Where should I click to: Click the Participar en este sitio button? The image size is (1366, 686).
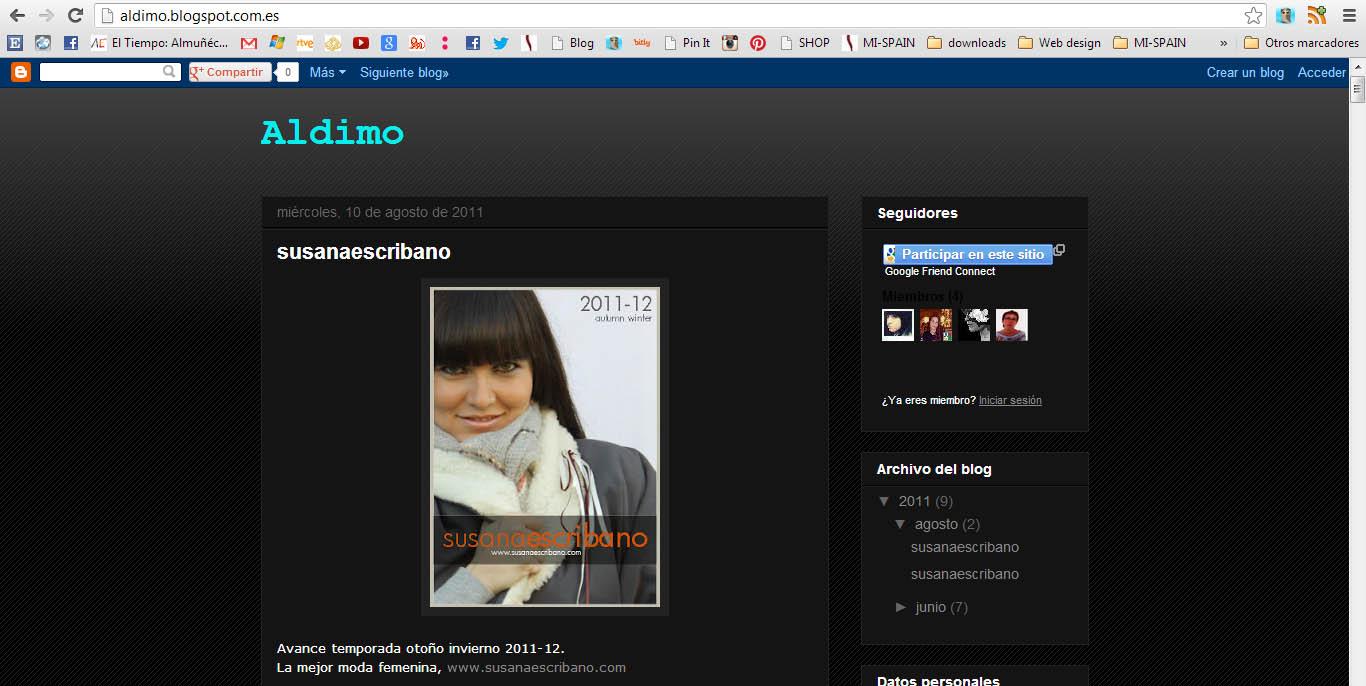[966, 254]
